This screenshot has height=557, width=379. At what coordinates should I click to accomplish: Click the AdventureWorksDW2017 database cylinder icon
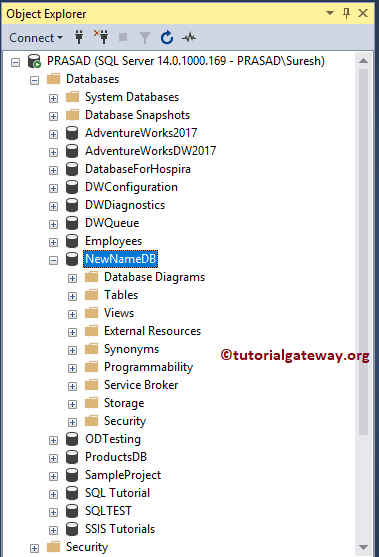(72, 151)
